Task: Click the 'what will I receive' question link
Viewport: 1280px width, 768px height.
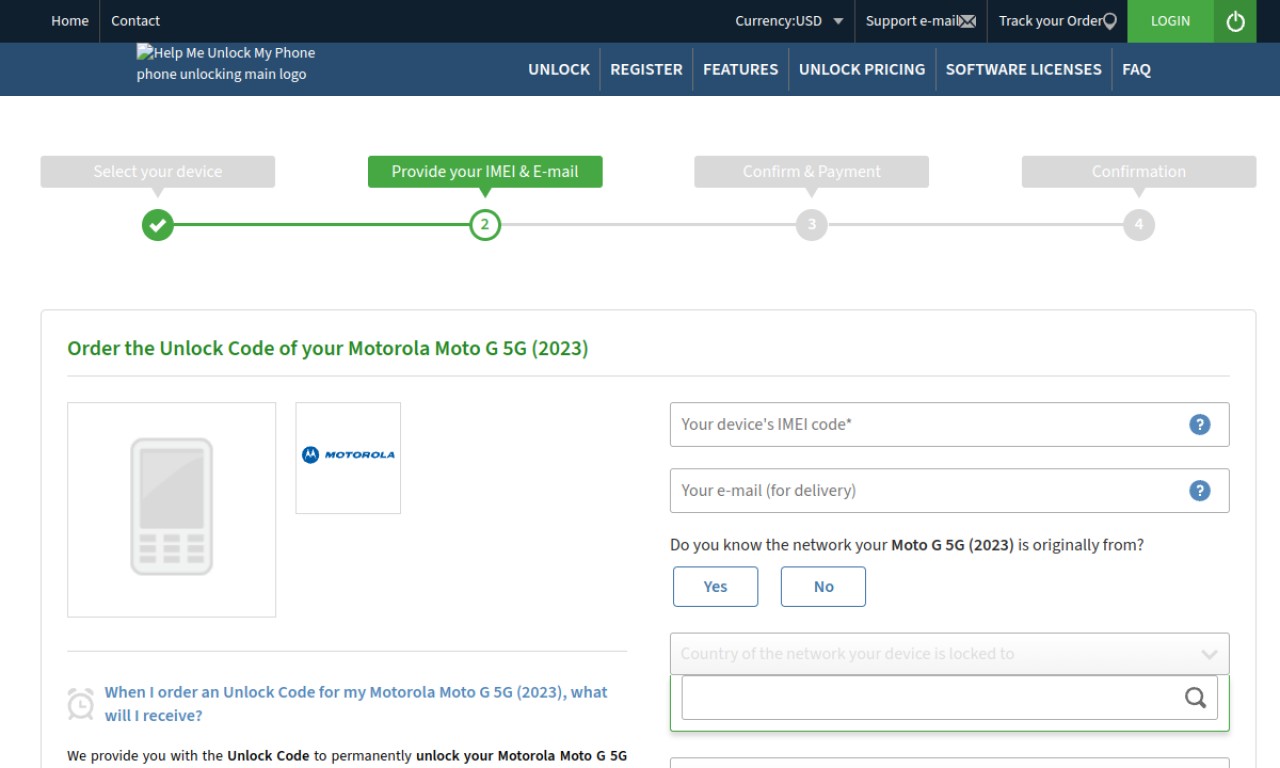Action: [x=356, y=704]
